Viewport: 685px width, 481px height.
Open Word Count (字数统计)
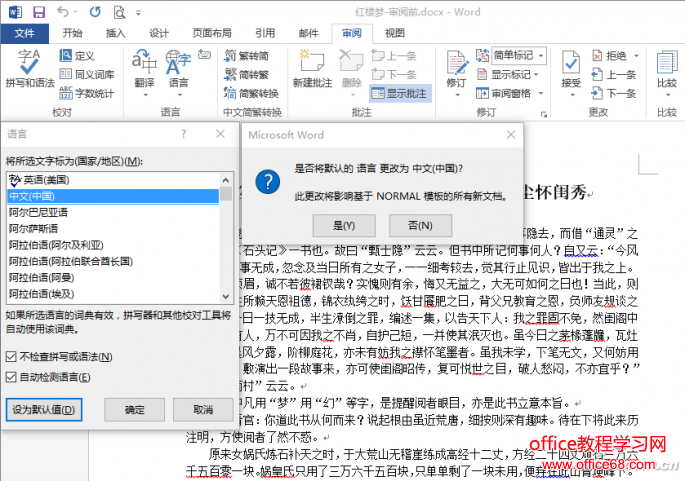click(x=86, y=93)
